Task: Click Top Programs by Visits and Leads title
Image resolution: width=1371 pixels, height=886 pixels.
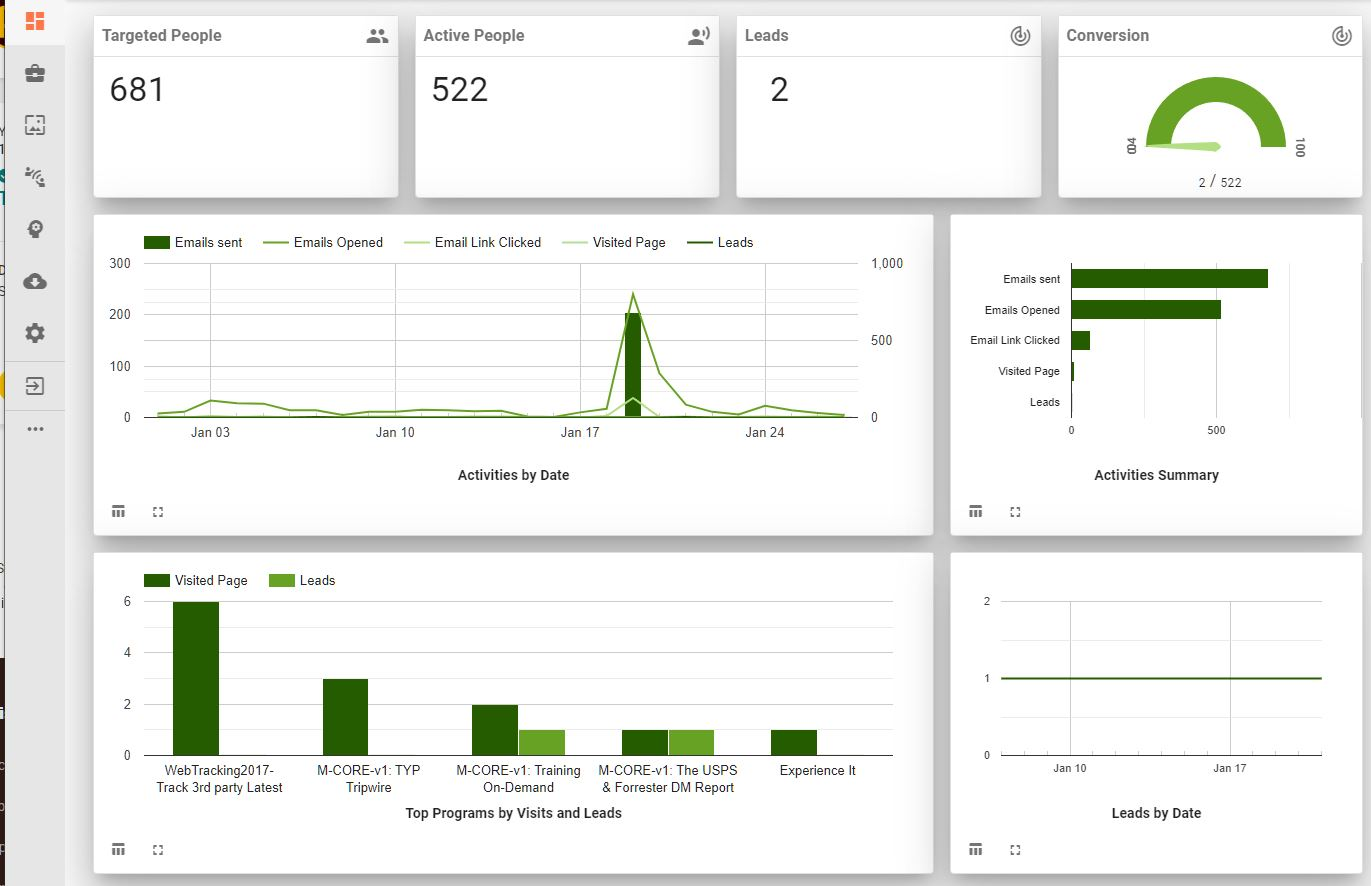Action: pos(513,813)
